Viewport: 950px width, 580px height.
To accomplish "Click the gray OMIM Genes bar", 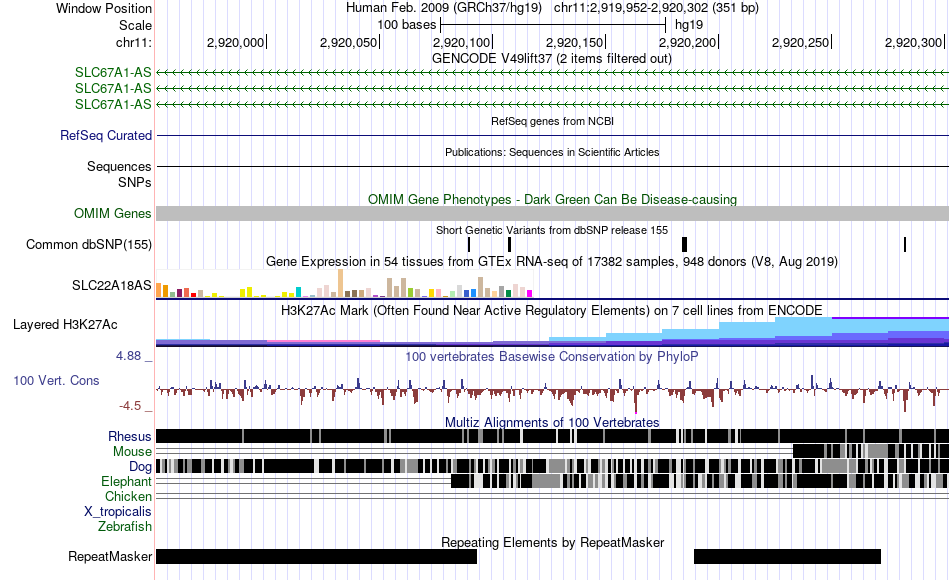I will (552, 213).
